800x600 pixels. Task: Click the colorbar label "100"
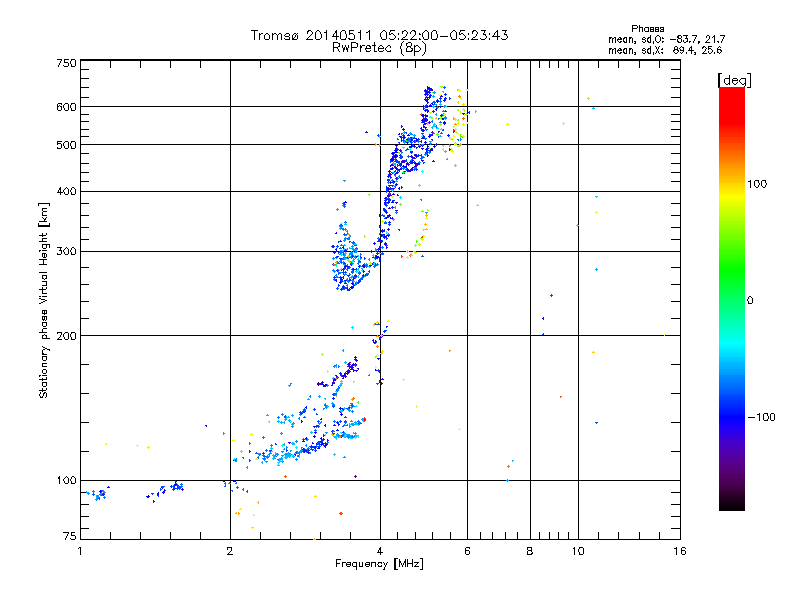tap(757, 184)
